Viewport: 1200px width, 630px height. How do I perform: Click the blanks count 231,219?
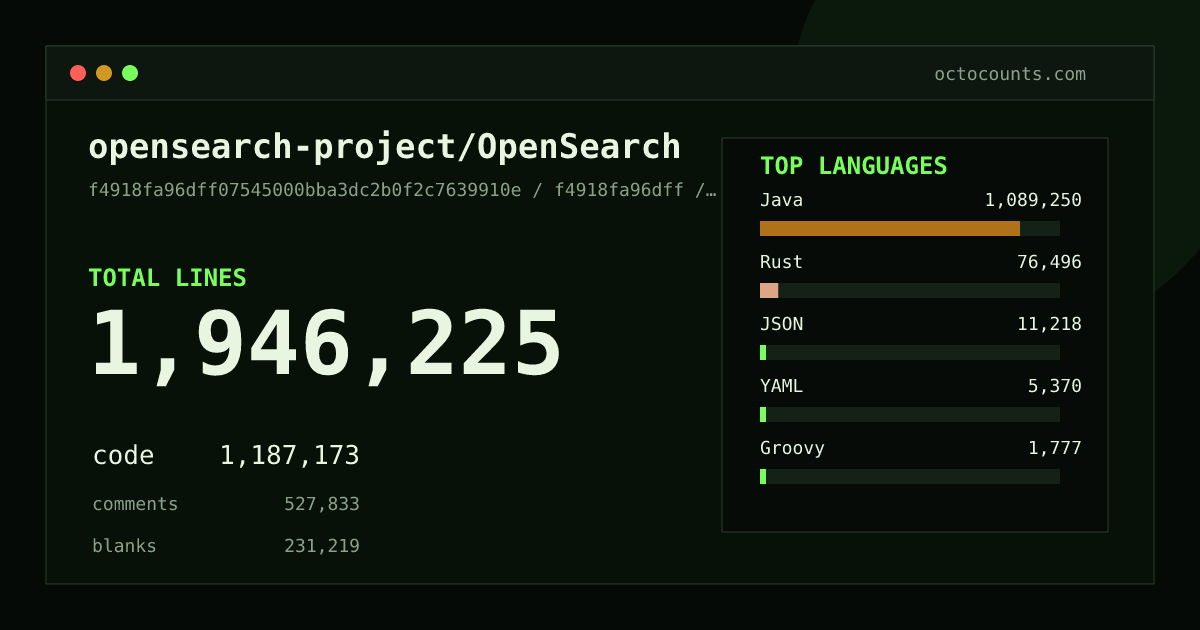coord(322,546)
